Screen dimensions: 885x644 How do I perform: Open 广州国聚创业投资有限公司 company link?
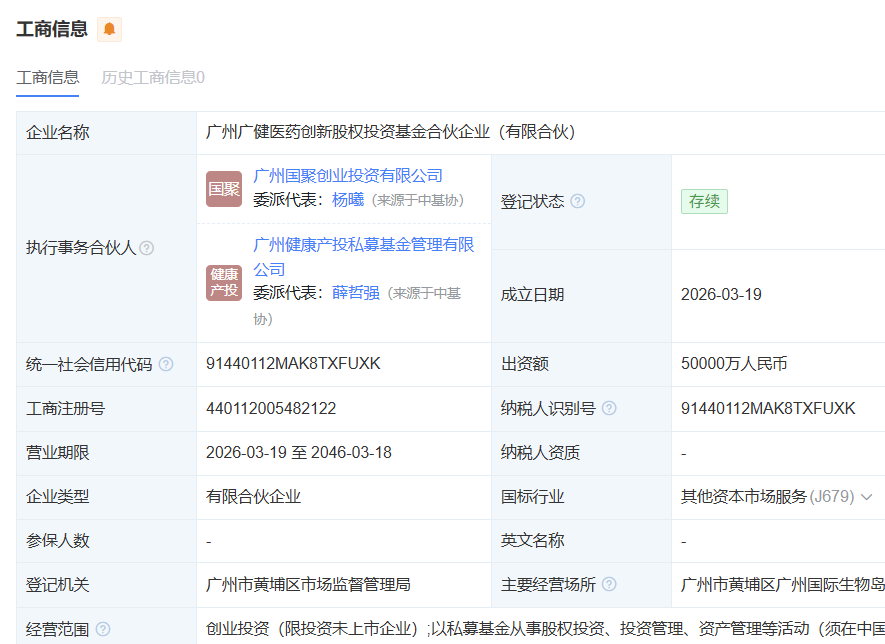click(348, 176)
